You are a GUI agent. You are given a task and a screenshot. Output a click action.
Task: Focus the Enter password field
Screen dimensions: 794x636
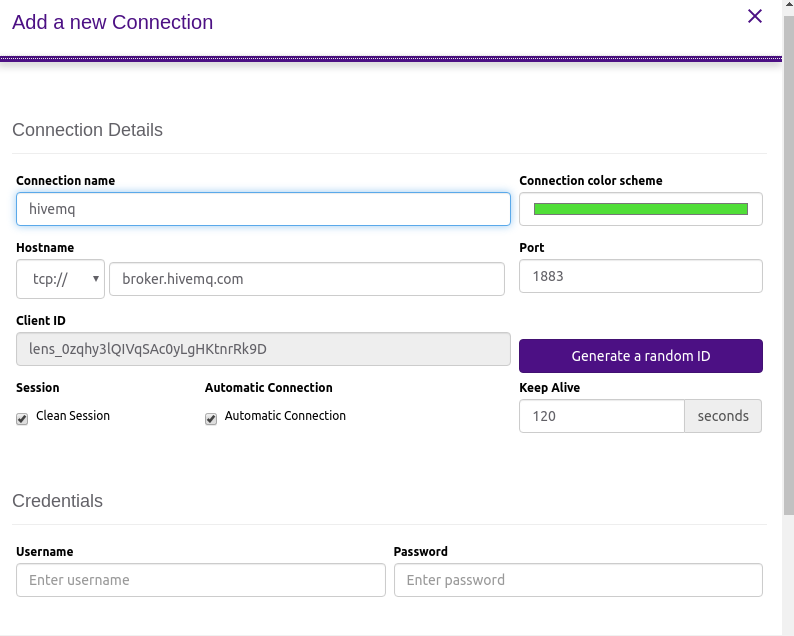click(x=578, y=580)
